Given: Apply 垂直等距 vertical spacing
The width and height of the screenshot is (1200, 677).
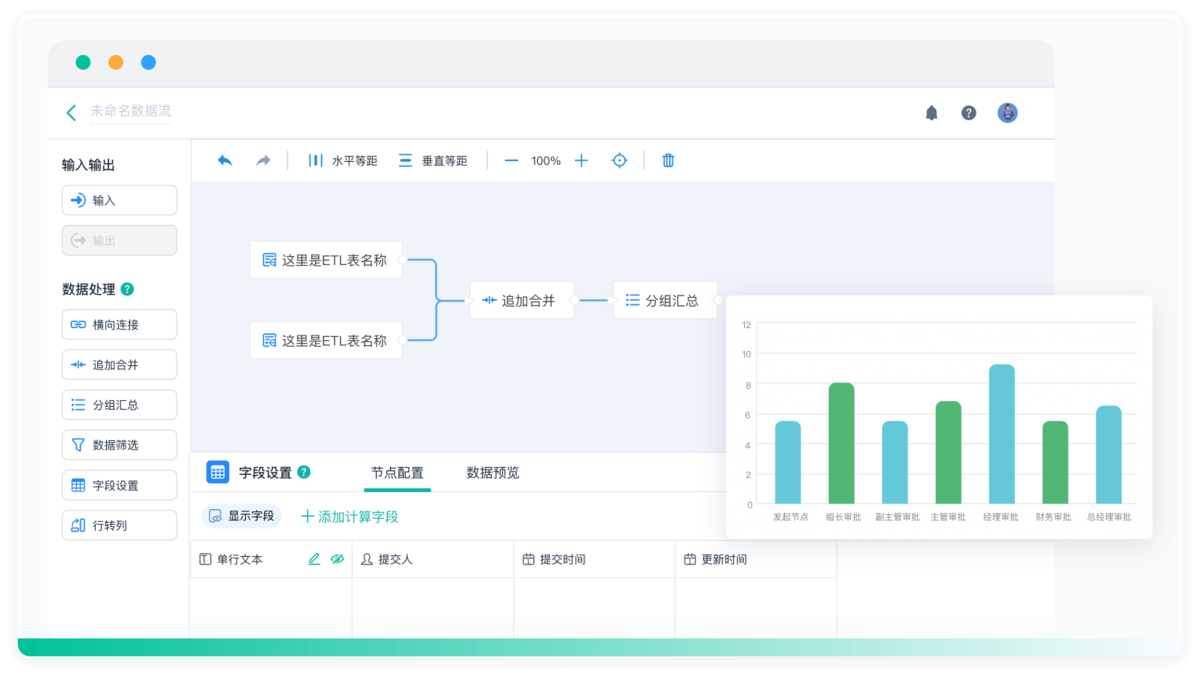Looking at the screenshot, I should click(x=433, y=161).
